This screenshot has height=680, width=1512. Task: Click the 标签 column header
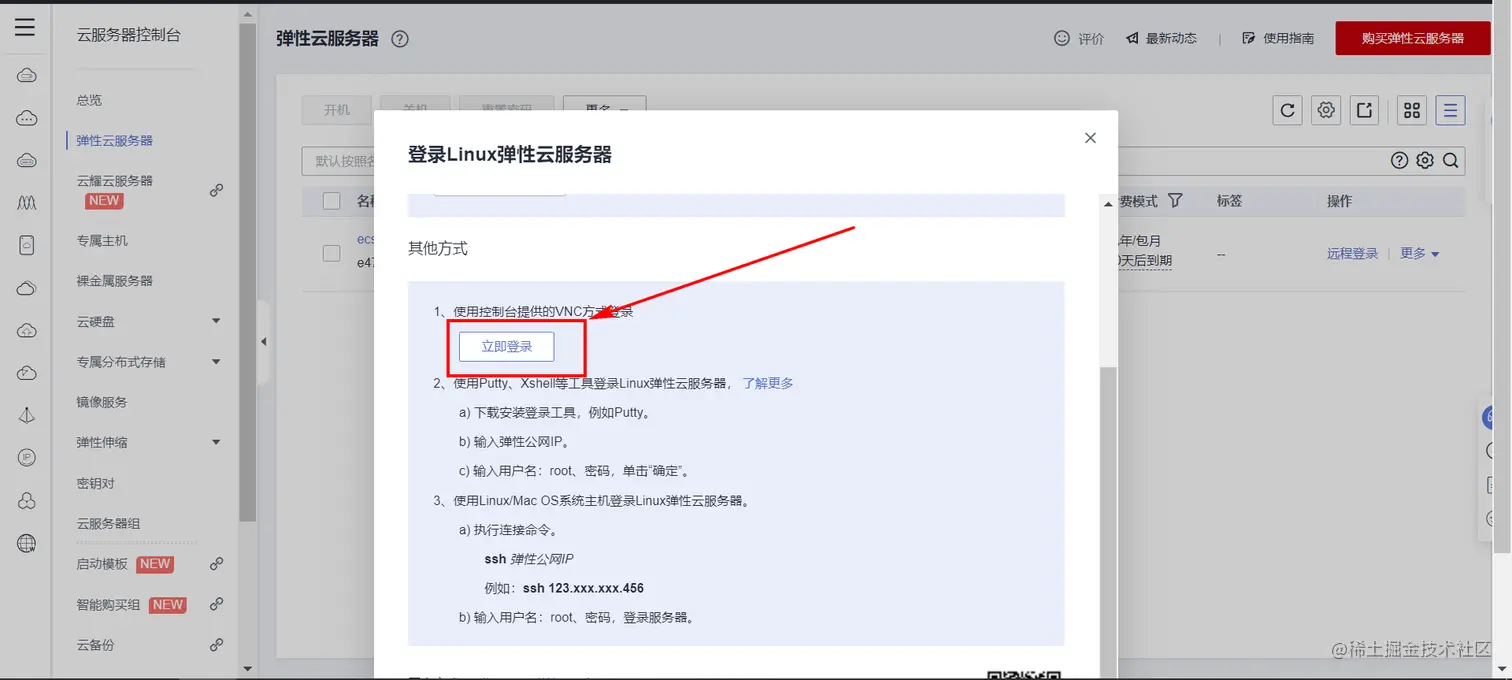click(x=1229, y=201)
